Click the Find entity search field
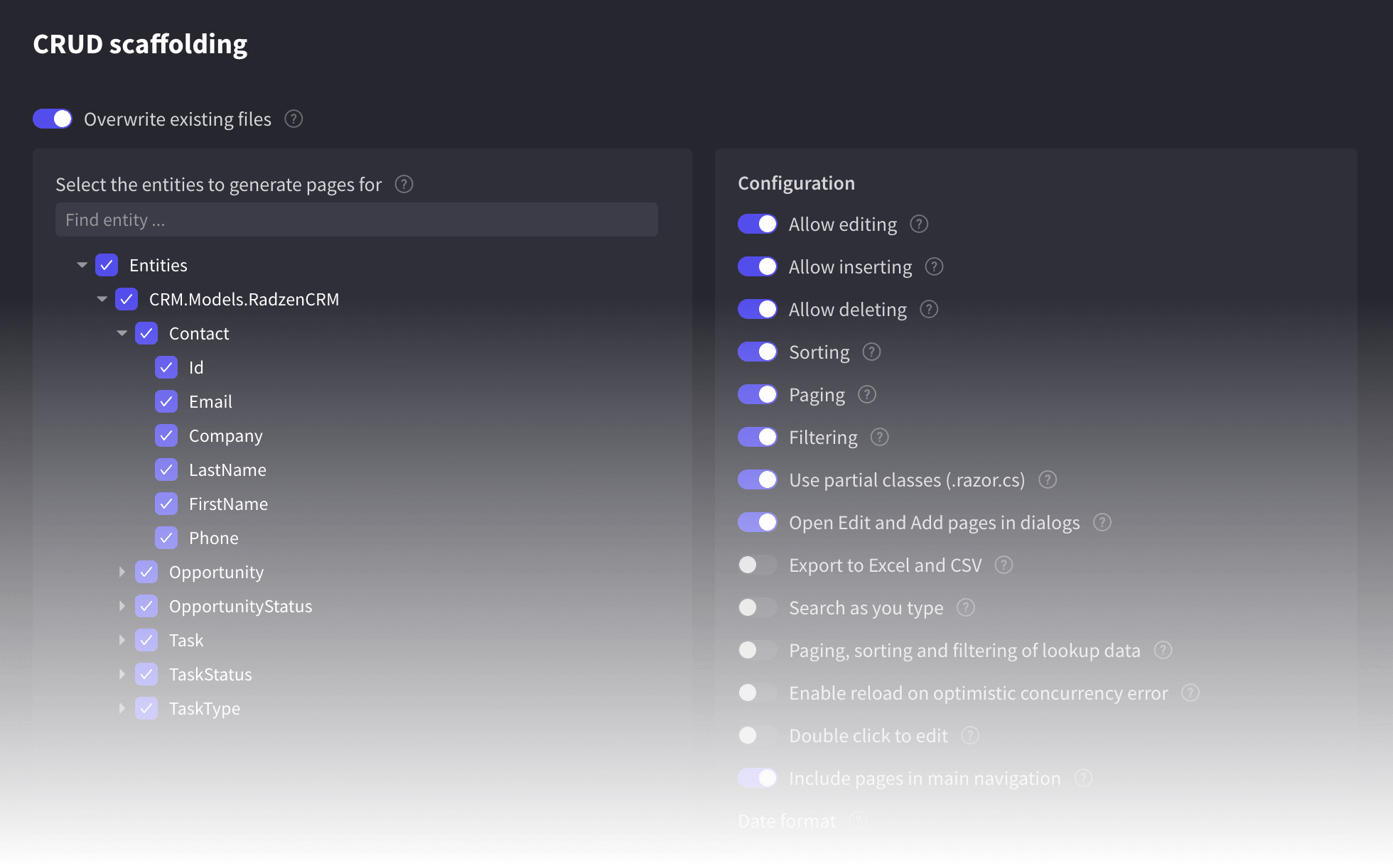Viewport: 1393px width, 868px height. pos(356,220)
